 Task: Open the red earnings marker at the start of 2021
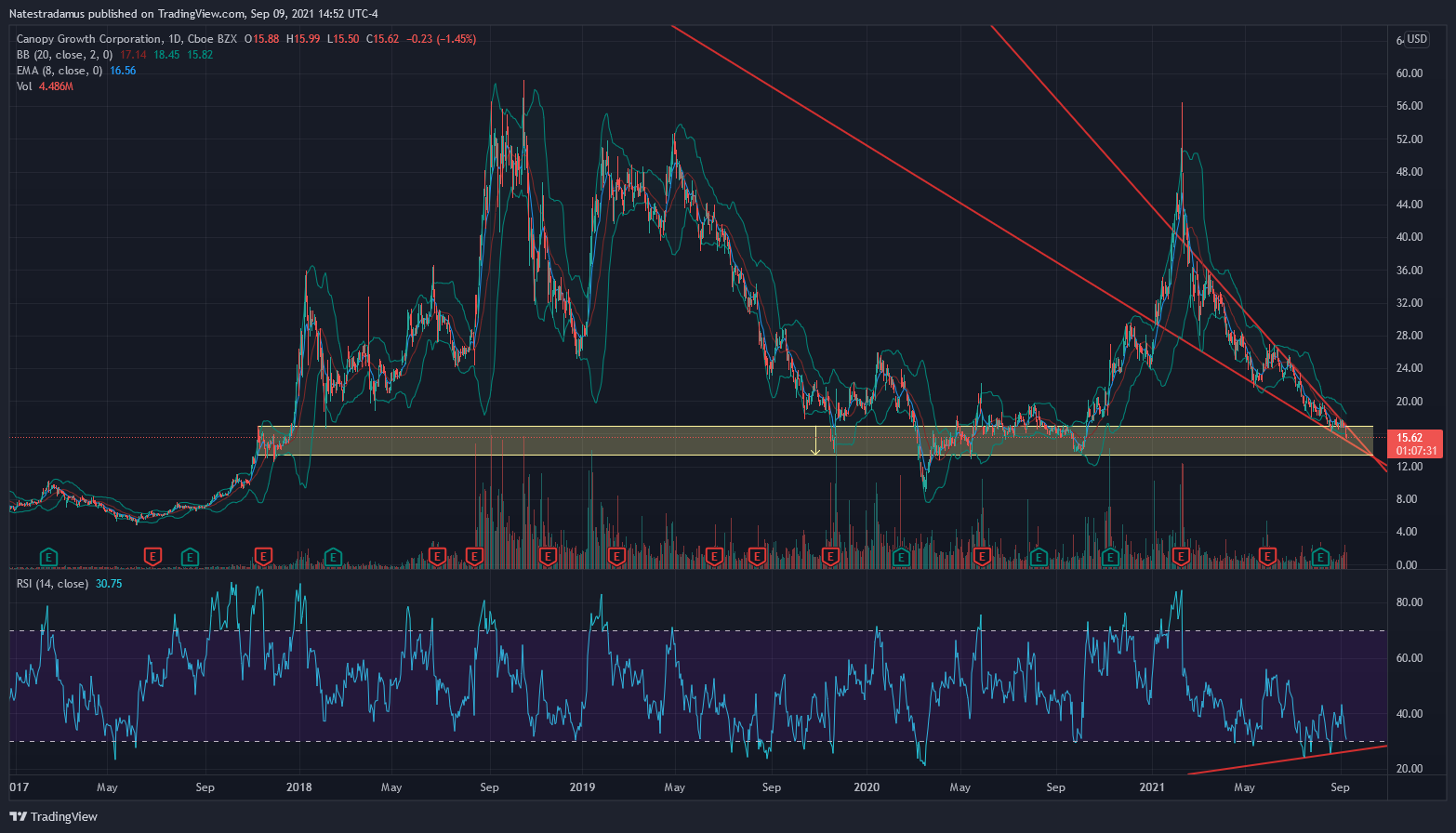coord(1181,557)
